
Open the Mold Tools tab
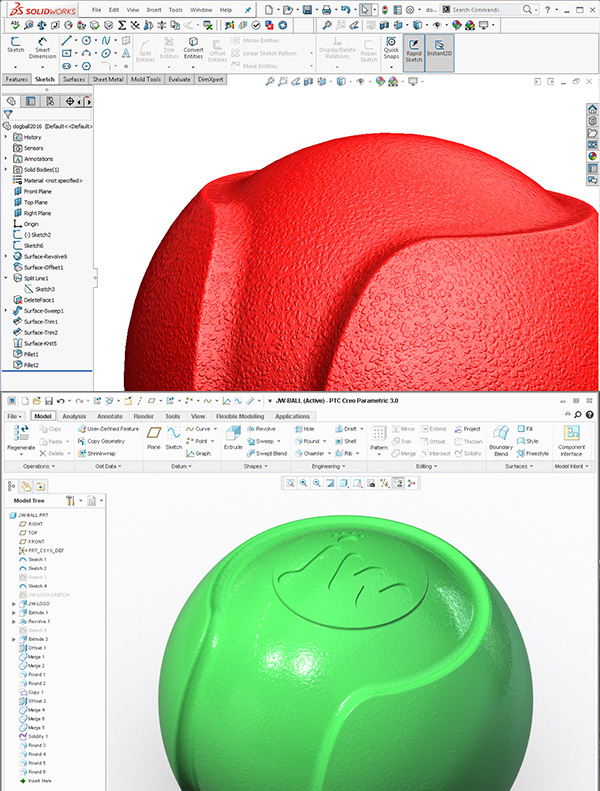(145, 79)
